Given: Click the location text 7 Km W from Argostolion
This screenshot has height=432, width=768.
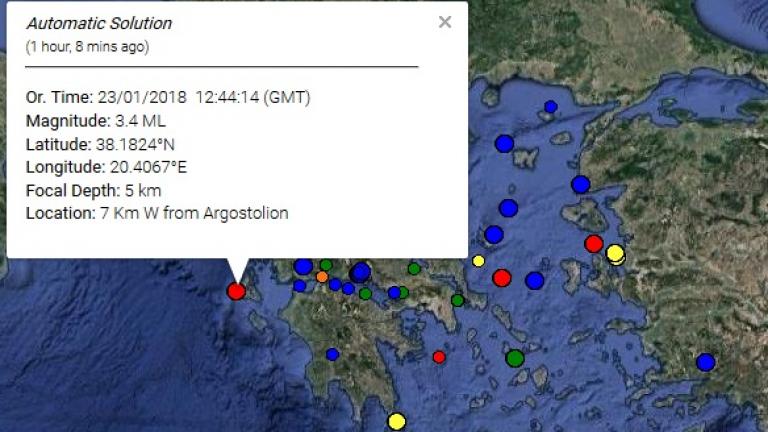Looking at the screenshot, I should click(x=194, y=213).
